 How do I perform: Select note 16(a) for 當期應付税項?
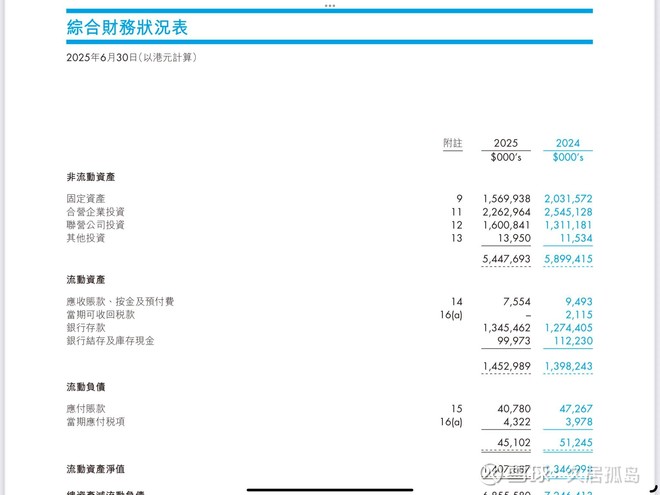coord(451,421)
